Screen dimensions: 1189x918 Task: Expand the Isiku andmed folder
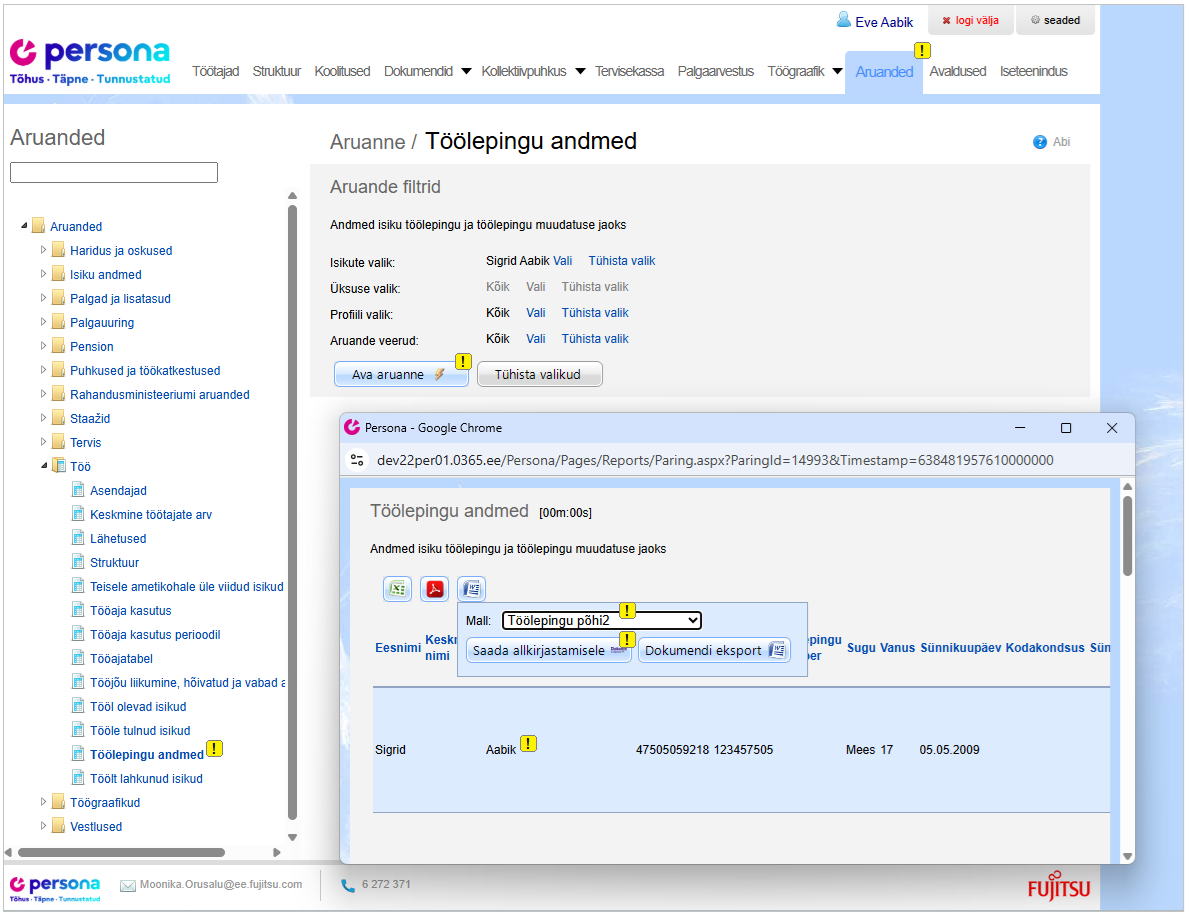(43, 274)
